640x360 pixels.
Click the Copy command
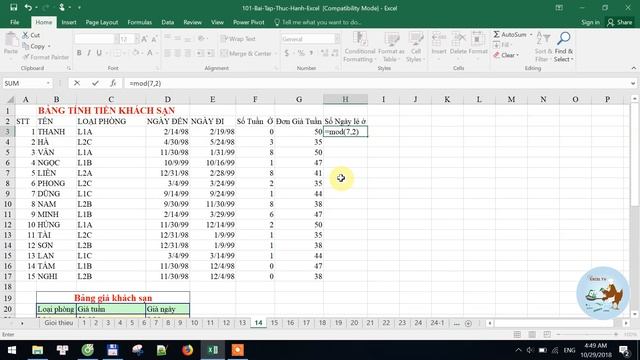pyautogui.click(x=36, y=46)
